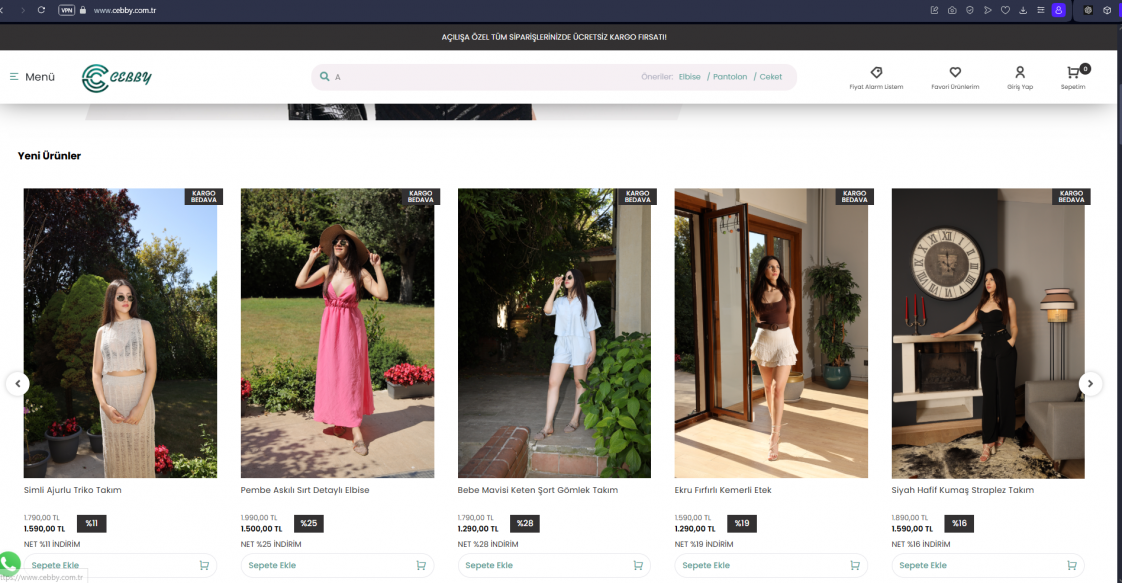Add Pembe Askılı Sırt Detaylı Elbise to cart
Image resolution: width=1122 pixels, height=583 pixels.
[337, 565]
